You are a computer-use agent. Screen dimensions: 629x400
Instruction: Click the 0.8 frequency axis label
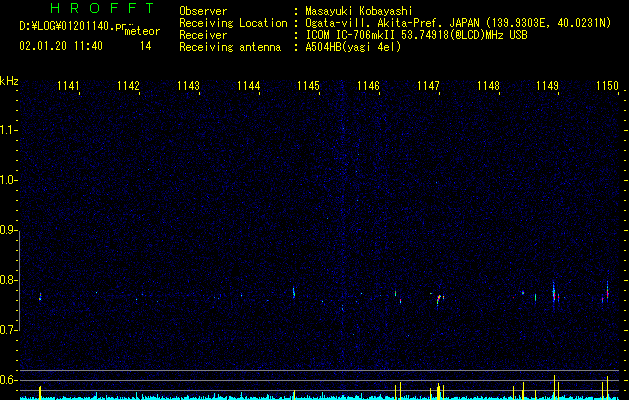(x=8, y=280)
